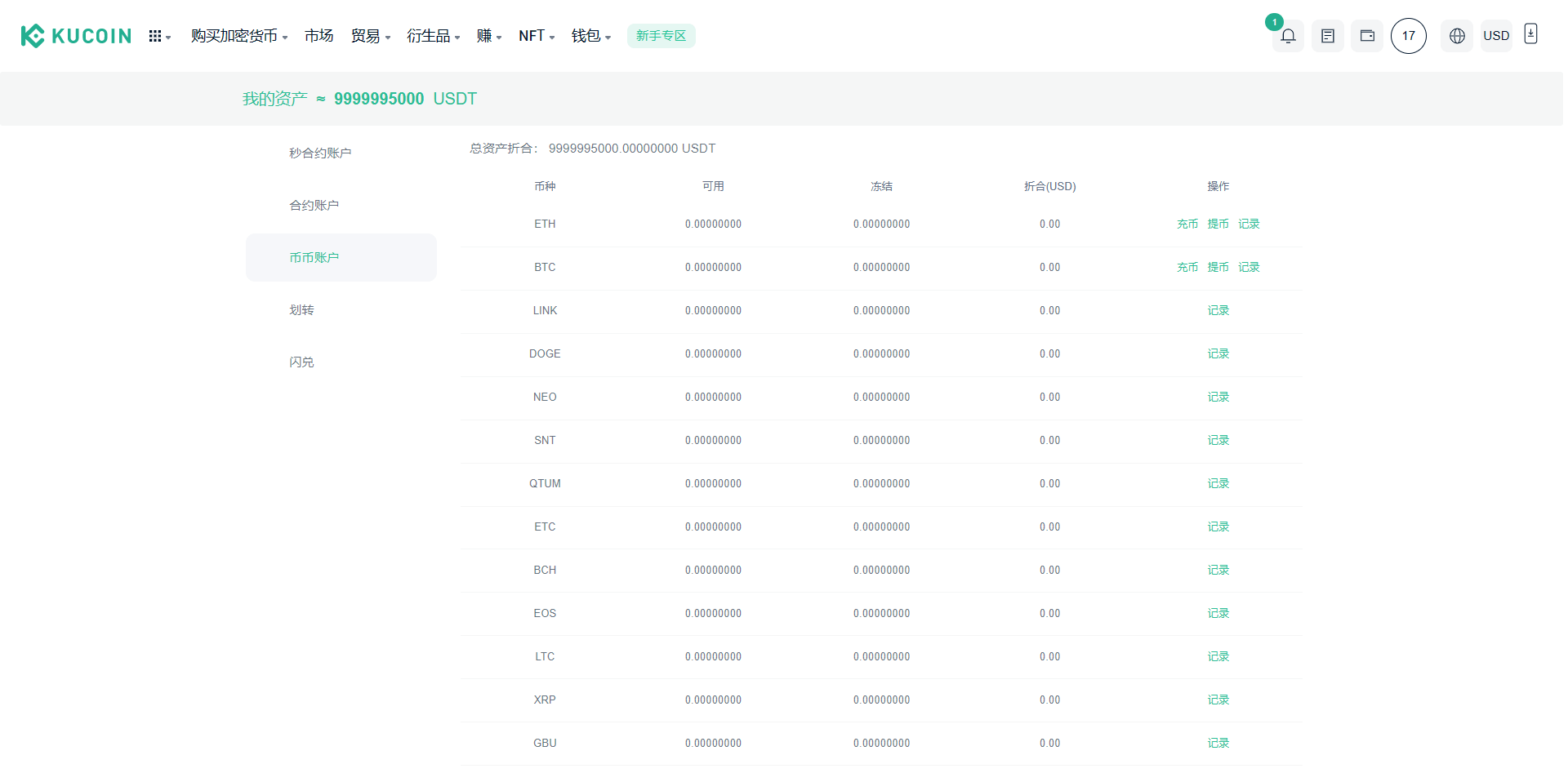Select the 合约账户 sidebar tab
Image resolution: width=1568 pixels, height=773 pixels.
(x=314, y=206)
